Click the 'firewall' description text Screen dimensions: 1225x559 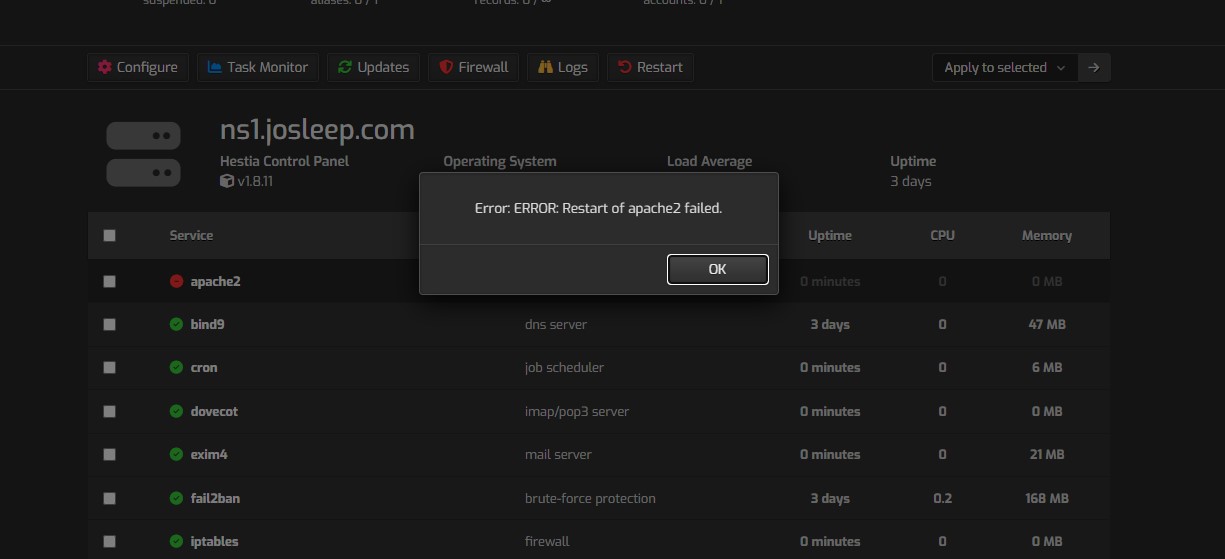click(547, 541)
